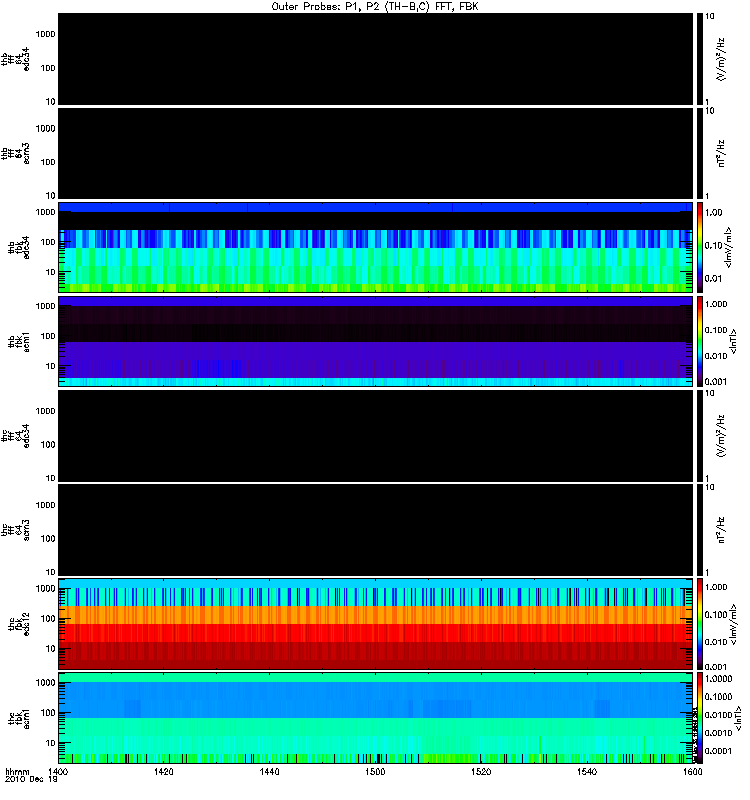This screenshot has height=800, width=750.
Task: Click the red-orange thc fbk edc12 spectrogram
Action: (376, 623)
